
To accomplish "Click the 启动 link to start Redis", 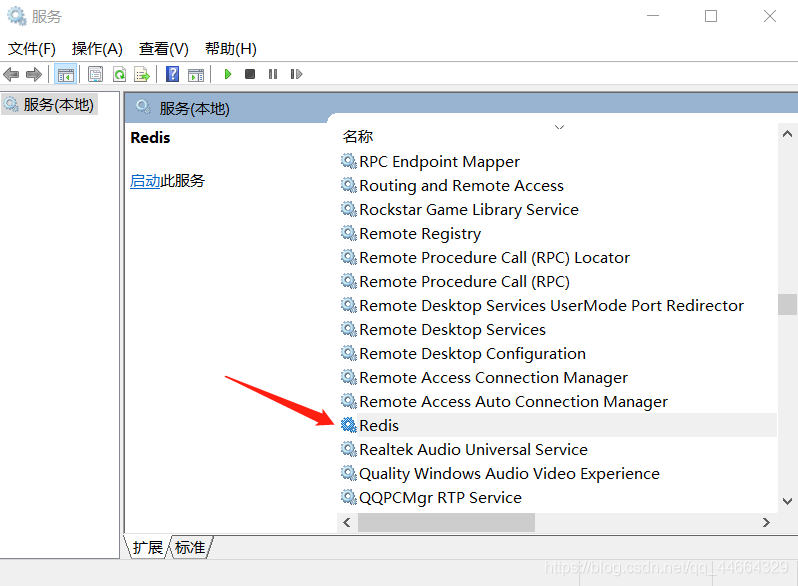I will (145, 181).
